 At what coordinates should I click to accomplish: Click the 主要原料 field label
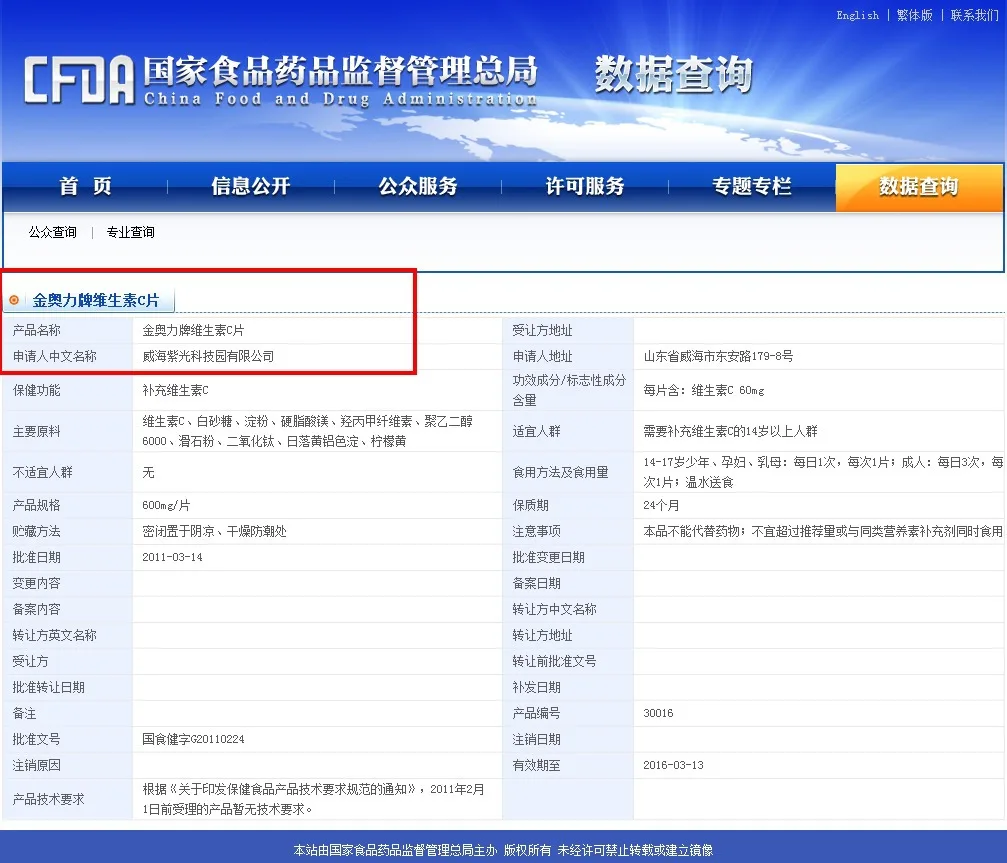click(37, 432)
